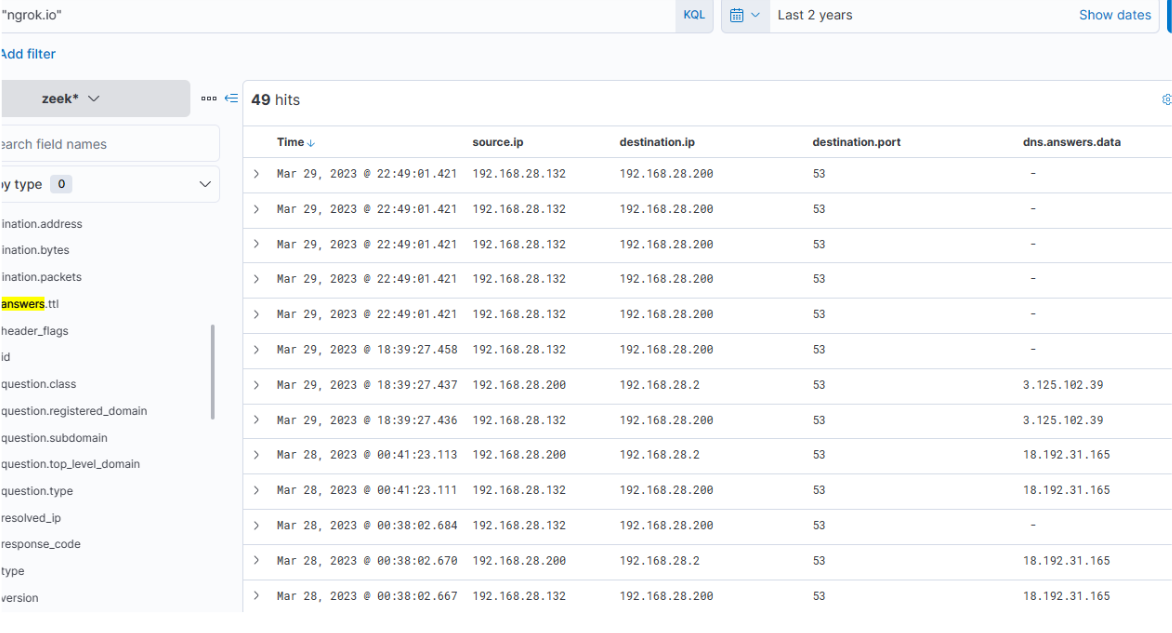Expand the row at Mar 28 00:41:23.113
The height and width of the screenshot is (633, 1172).
[256, 455]
